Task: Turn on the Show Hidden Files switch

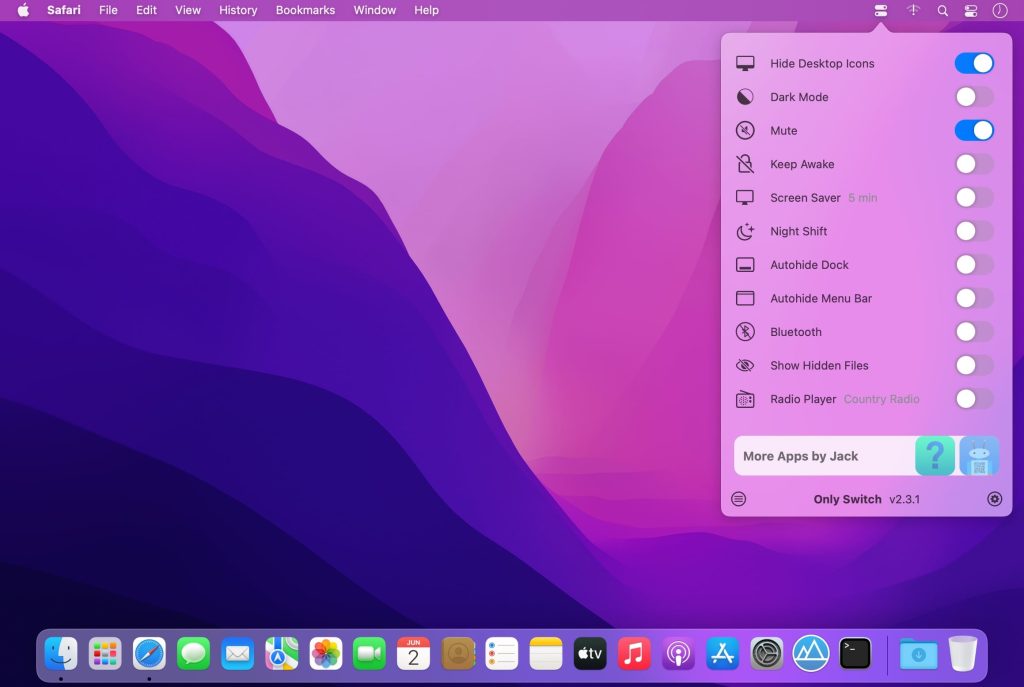Action: (973, 365)
